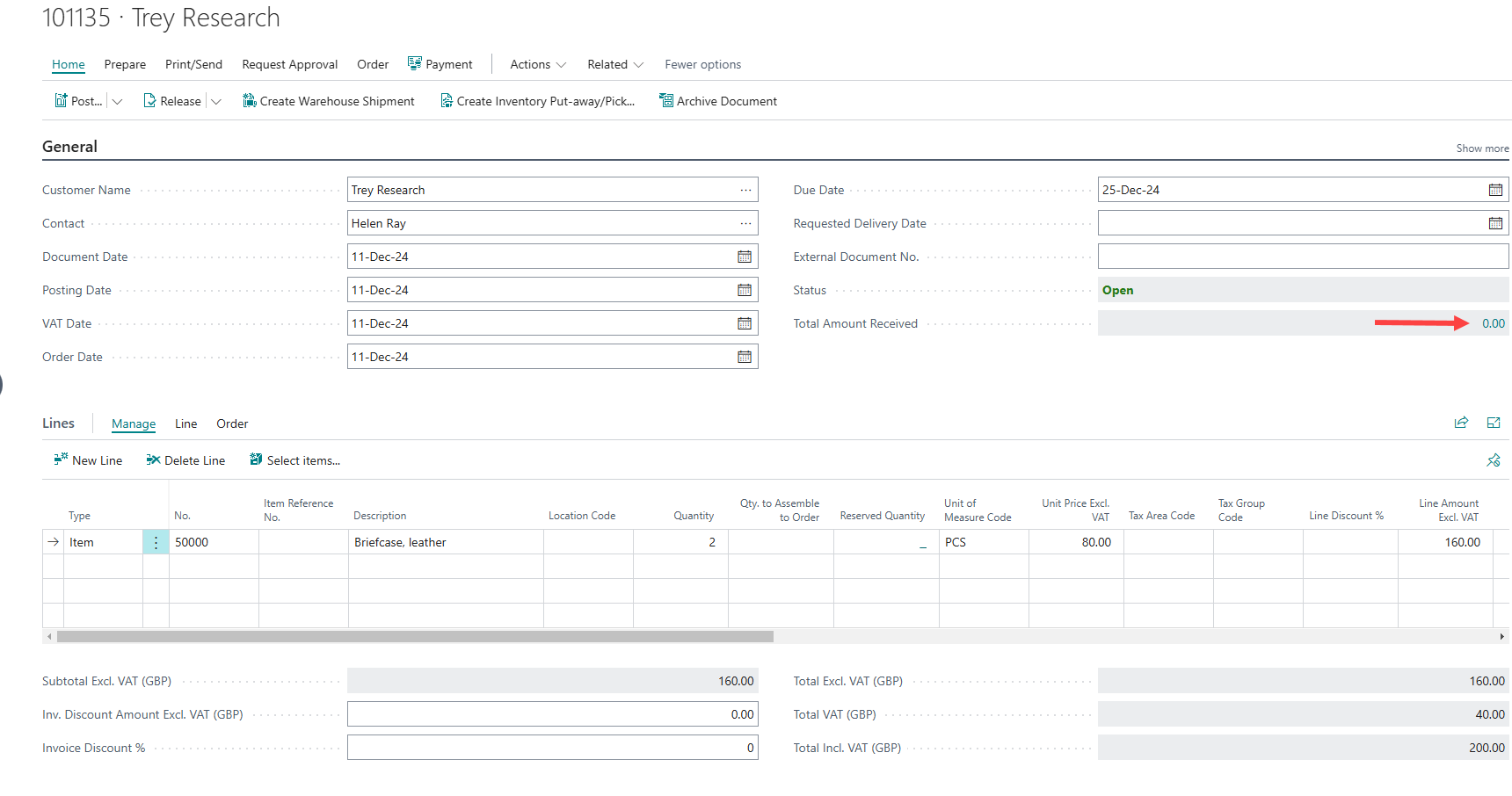Click Show more in General section
This screenshot has height=796, width=1512.
[1481, 148]
